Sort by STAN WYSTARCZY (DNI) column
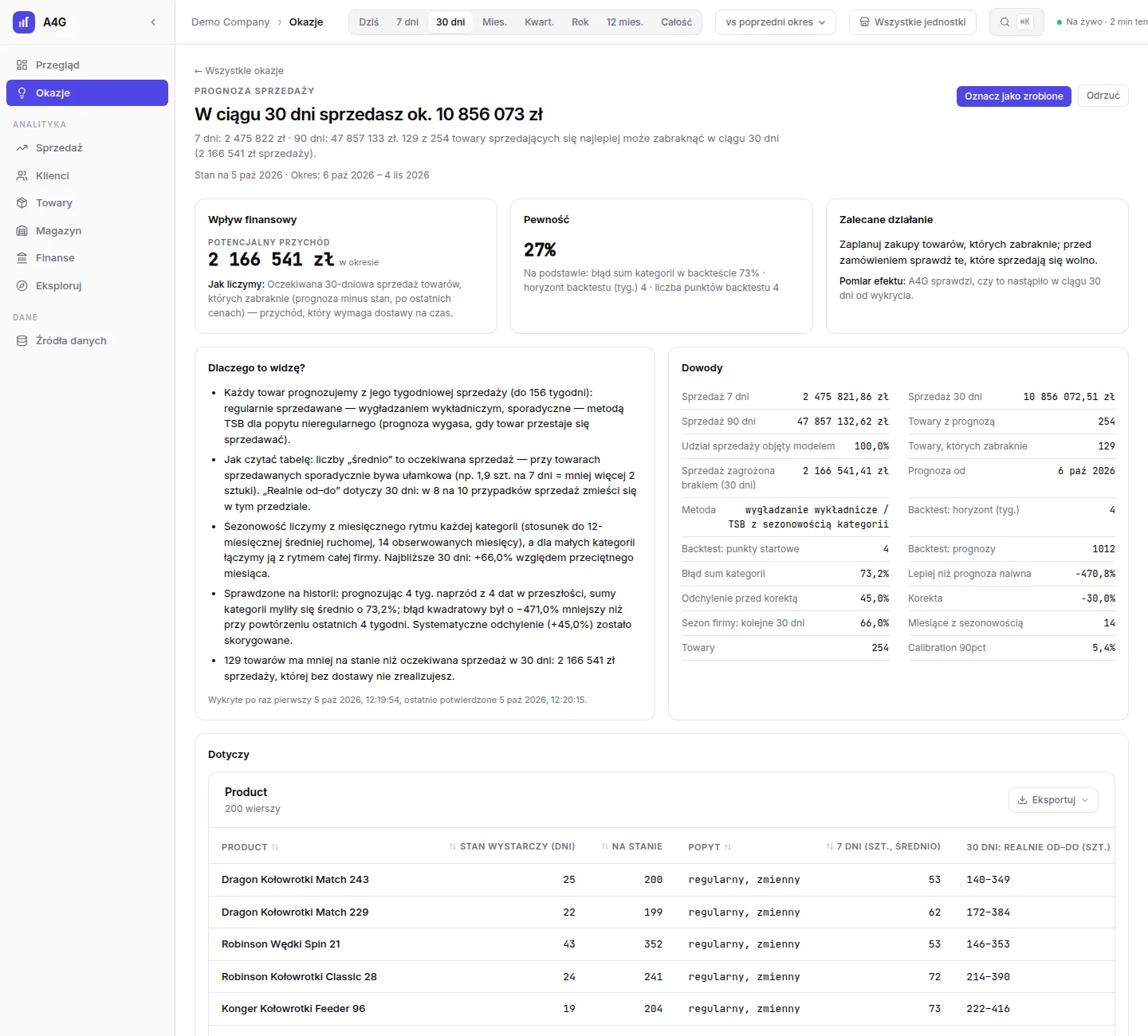The width and height of the screenshot is (1148, 1036). (512, 846)
